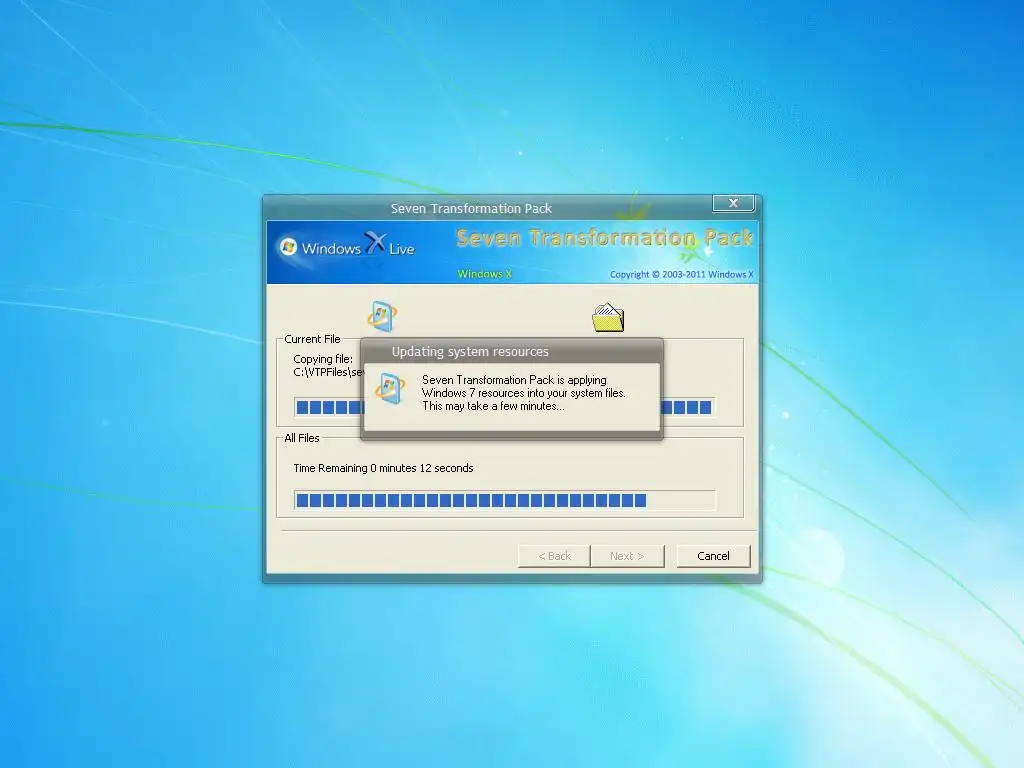Image resolution: width=1024 pixels, height=768 pixels.
Task: Click the Windows X Live logo
Action: pos(347,247)
